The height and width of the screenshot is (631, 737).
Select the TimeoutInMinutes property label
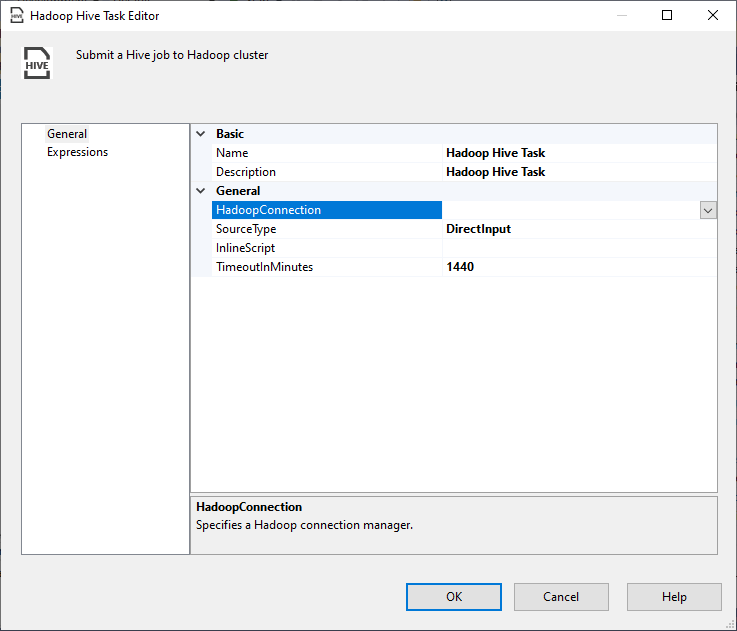tap(264, 267)
